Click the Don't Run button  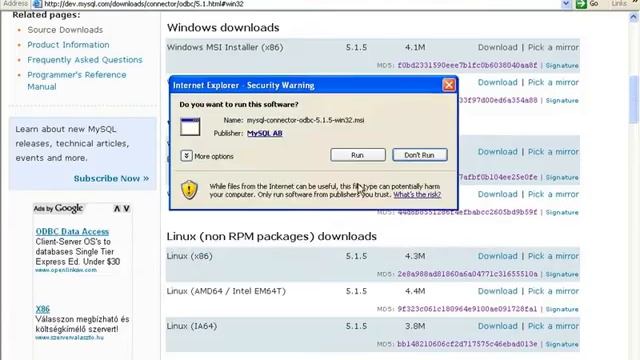click(x=420, y=155)
